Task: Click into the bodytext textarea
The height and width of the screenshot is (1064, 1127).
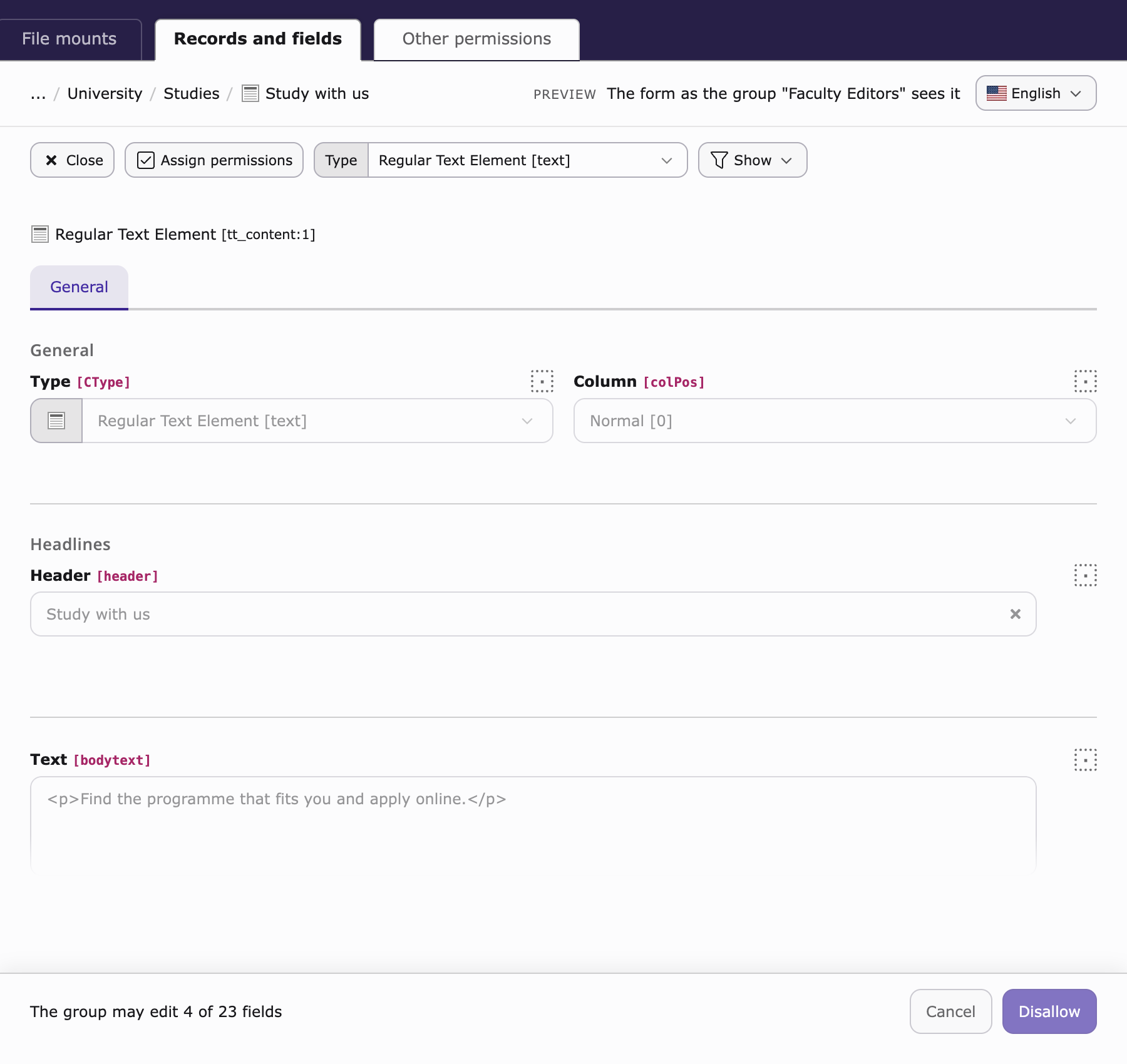Action: (533, 824)
